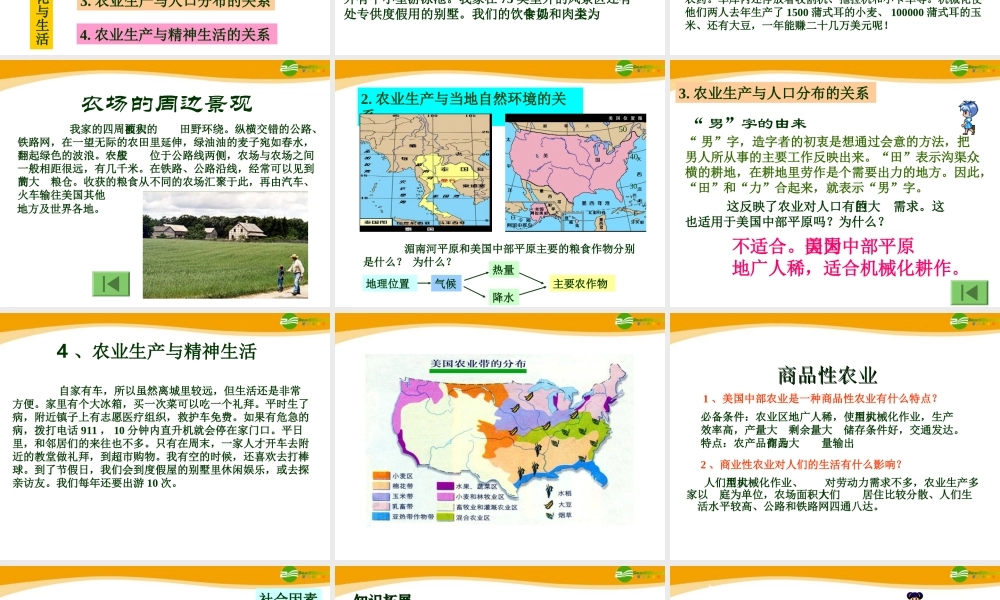Click the 热量 box in the flow diagram
This screenshot has width=1000, height=600.
[503, 270]
